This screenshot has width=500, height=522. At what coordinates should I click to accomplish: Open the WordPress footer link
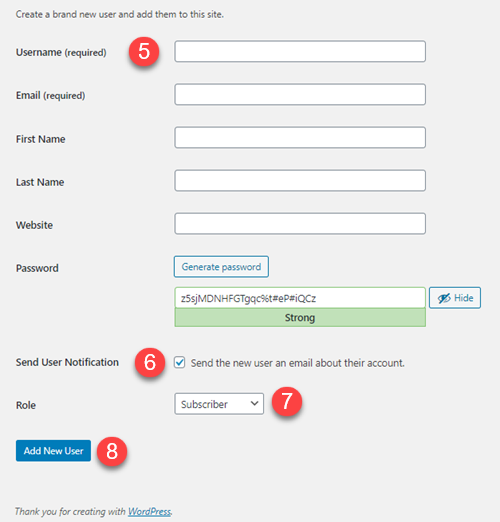coord(149,511)
